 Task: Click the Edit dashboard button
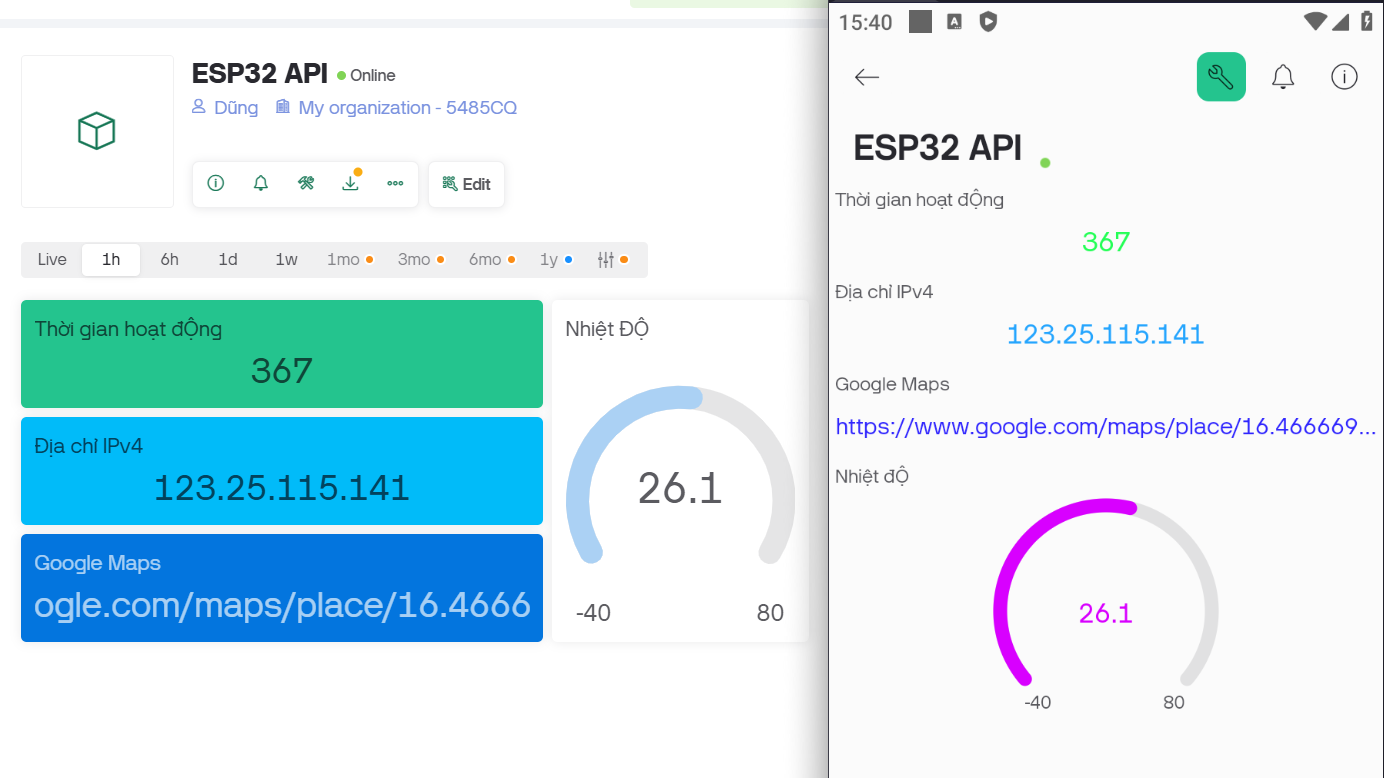[466, 184]
